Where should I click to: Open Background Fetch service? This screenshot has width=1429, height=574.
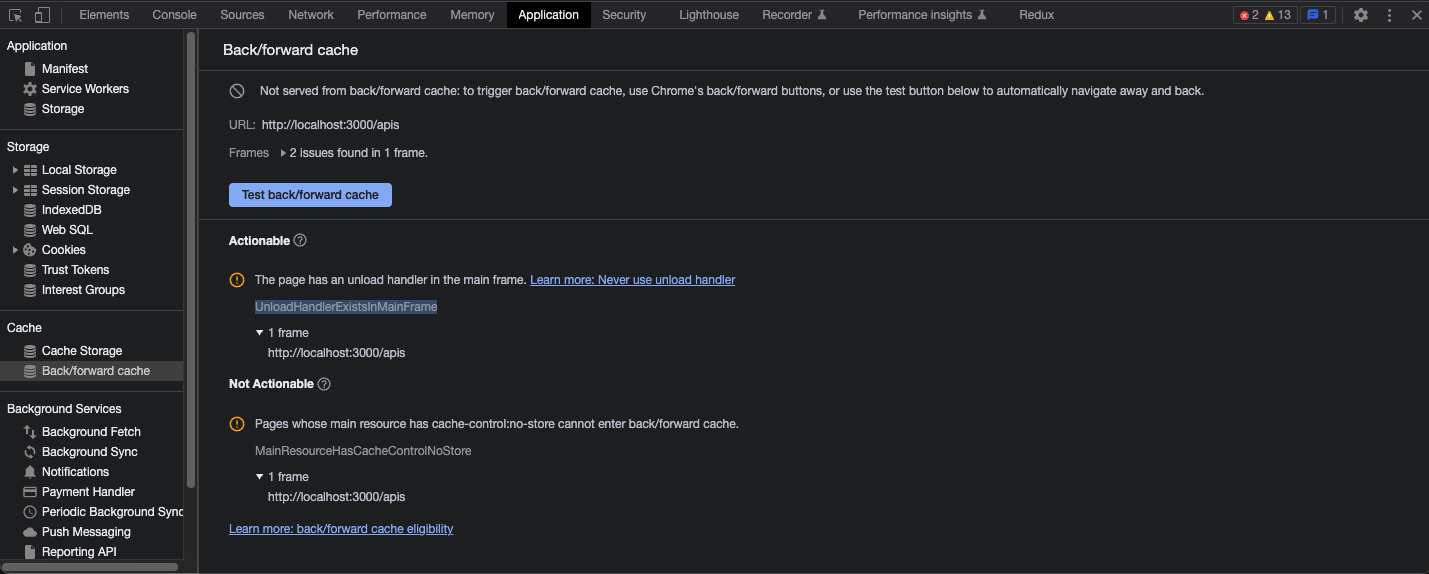(91, 432)
